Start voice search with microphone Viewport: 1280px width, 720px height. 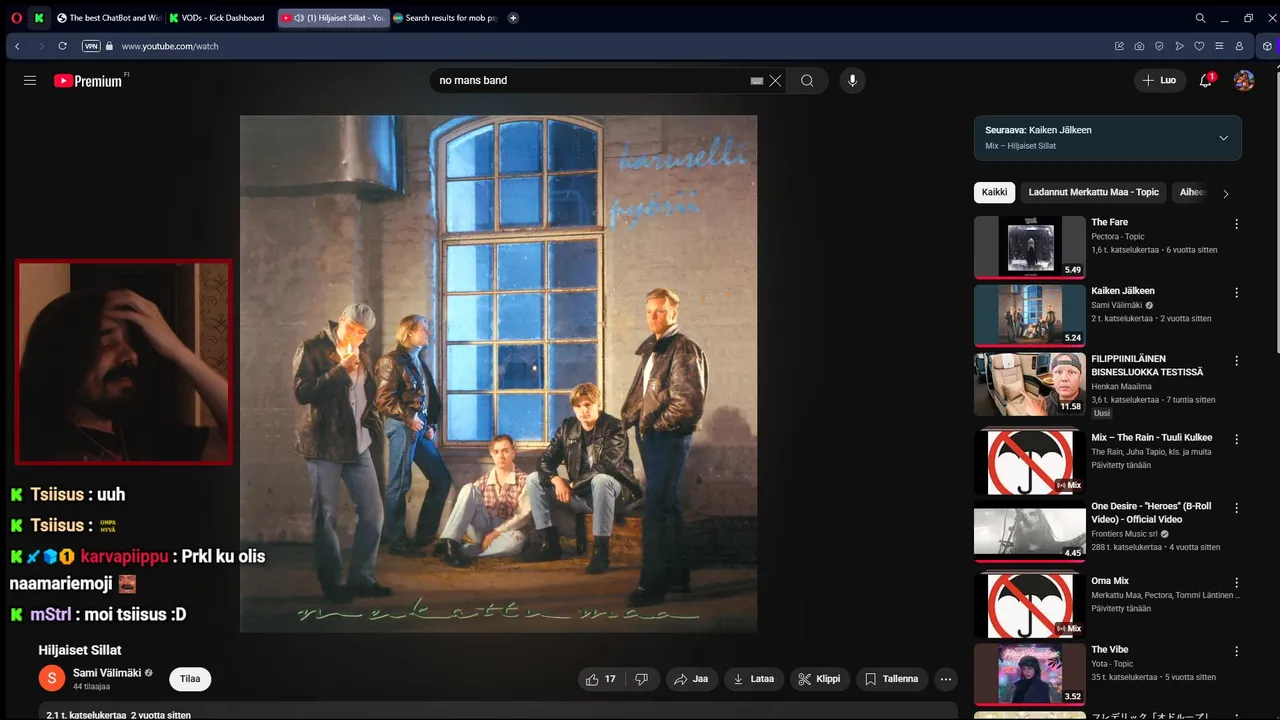[852, 81]
